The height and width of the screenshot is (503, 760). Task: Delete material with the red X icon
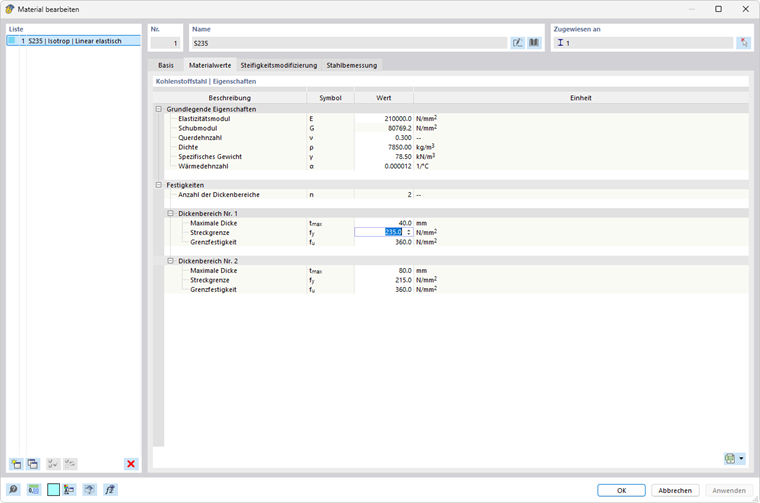pos(131,464)
